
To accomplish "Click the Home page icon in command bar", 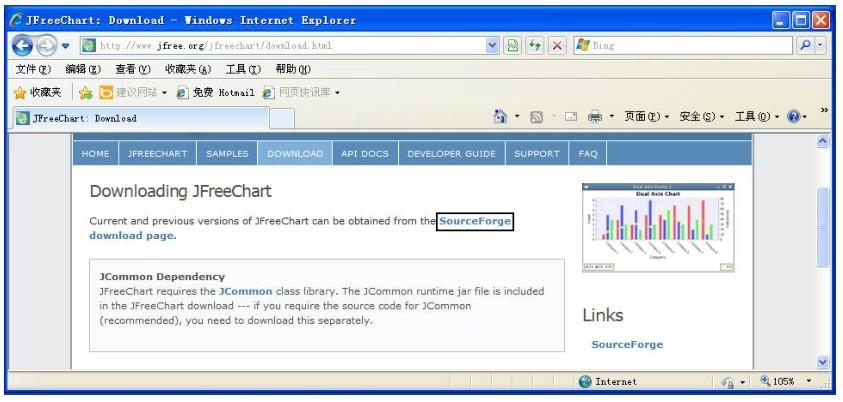I will coord(501,116).
